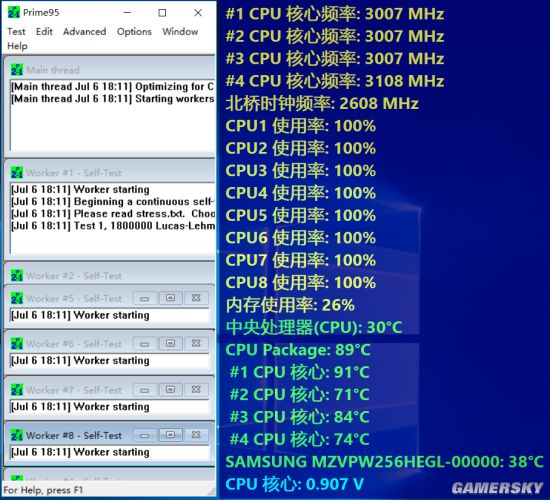This screenshot has height=500, width=550.
Task: Minimize the Worker #5 sub-window
Action: [144, 298]
